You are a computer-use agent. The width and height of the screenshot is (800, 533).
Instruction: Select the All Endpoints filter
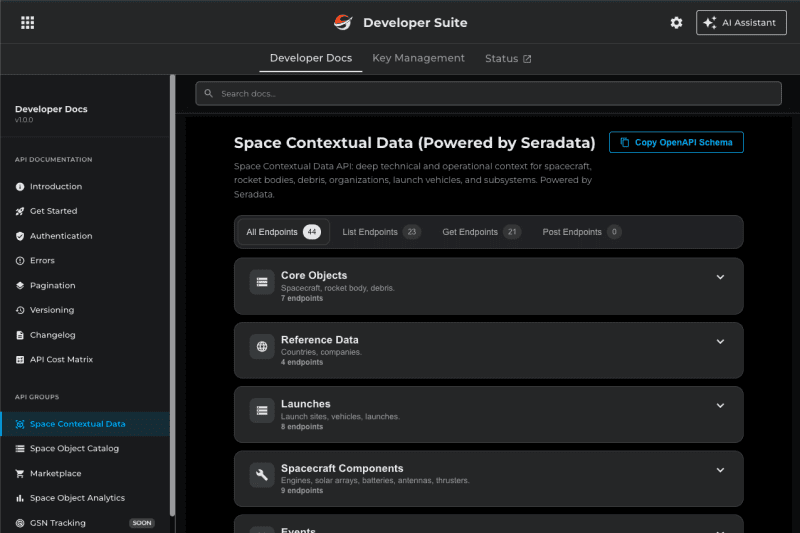tap(283, 232)
